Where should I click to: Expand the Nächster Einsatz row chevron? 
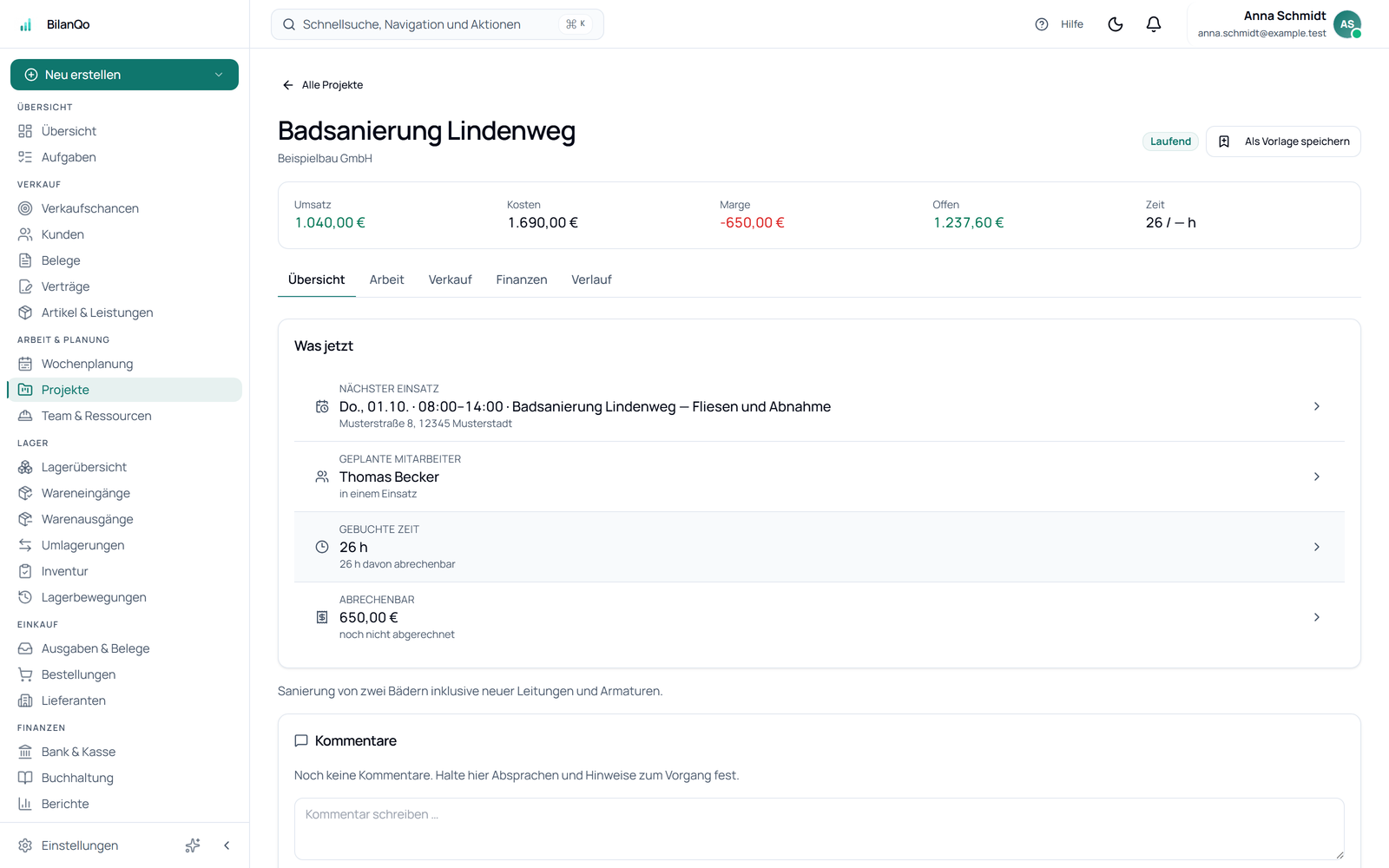point(1317,406)
